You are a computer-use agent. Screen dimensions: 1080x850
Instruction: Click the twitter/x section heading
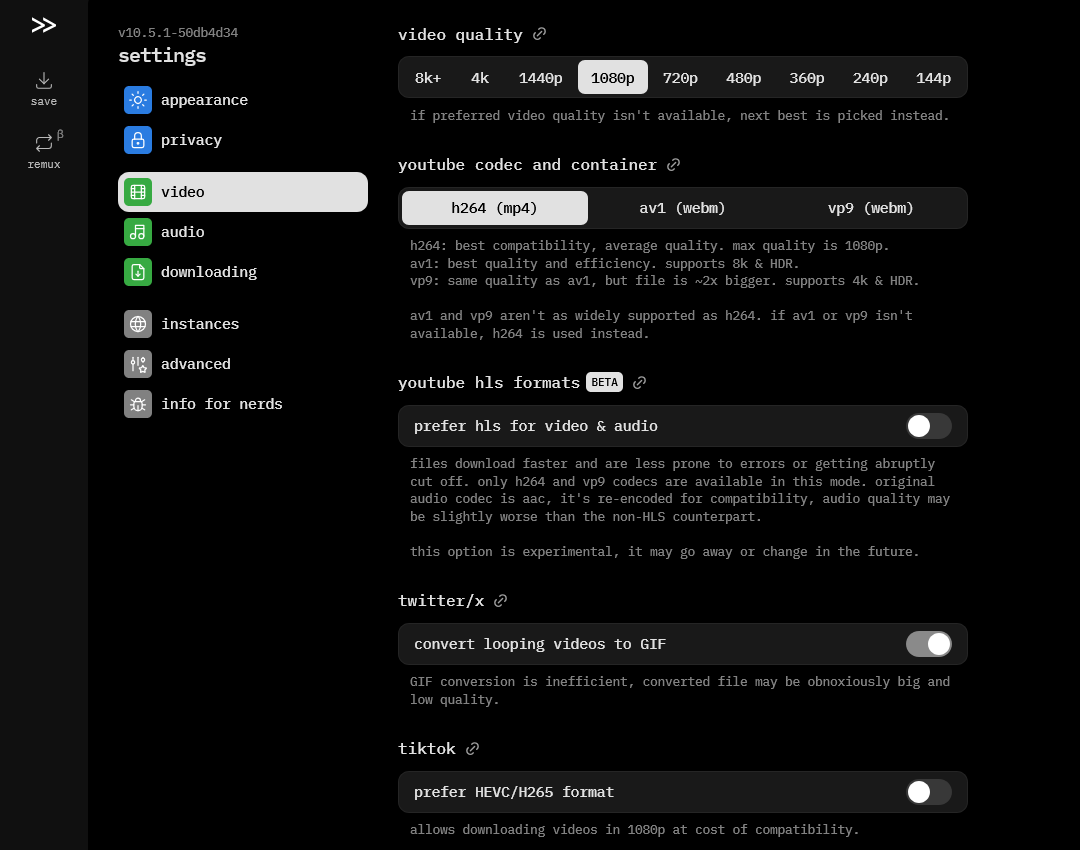pos(441,601)
